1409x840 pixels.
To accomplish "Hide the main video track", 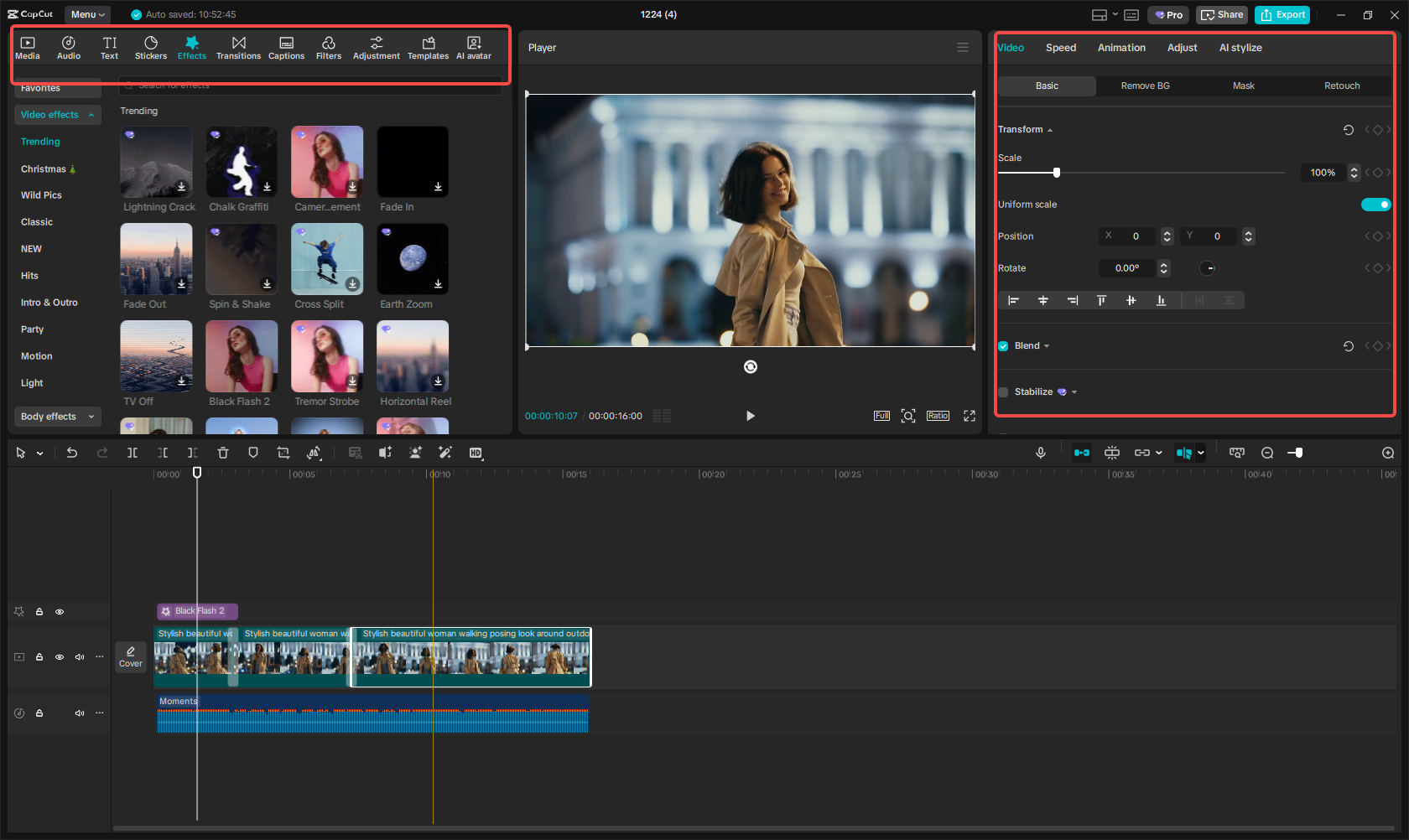I will click(x=60, y=657).
